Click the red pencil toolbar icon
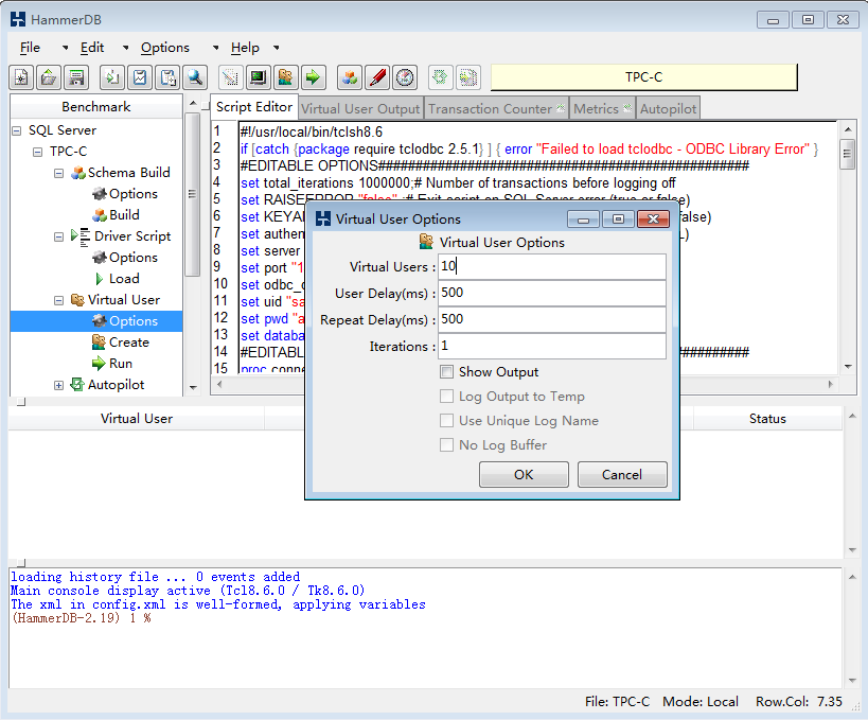This screenshot has width=868, height=720. pyautogui.click(x=377, y=77)
